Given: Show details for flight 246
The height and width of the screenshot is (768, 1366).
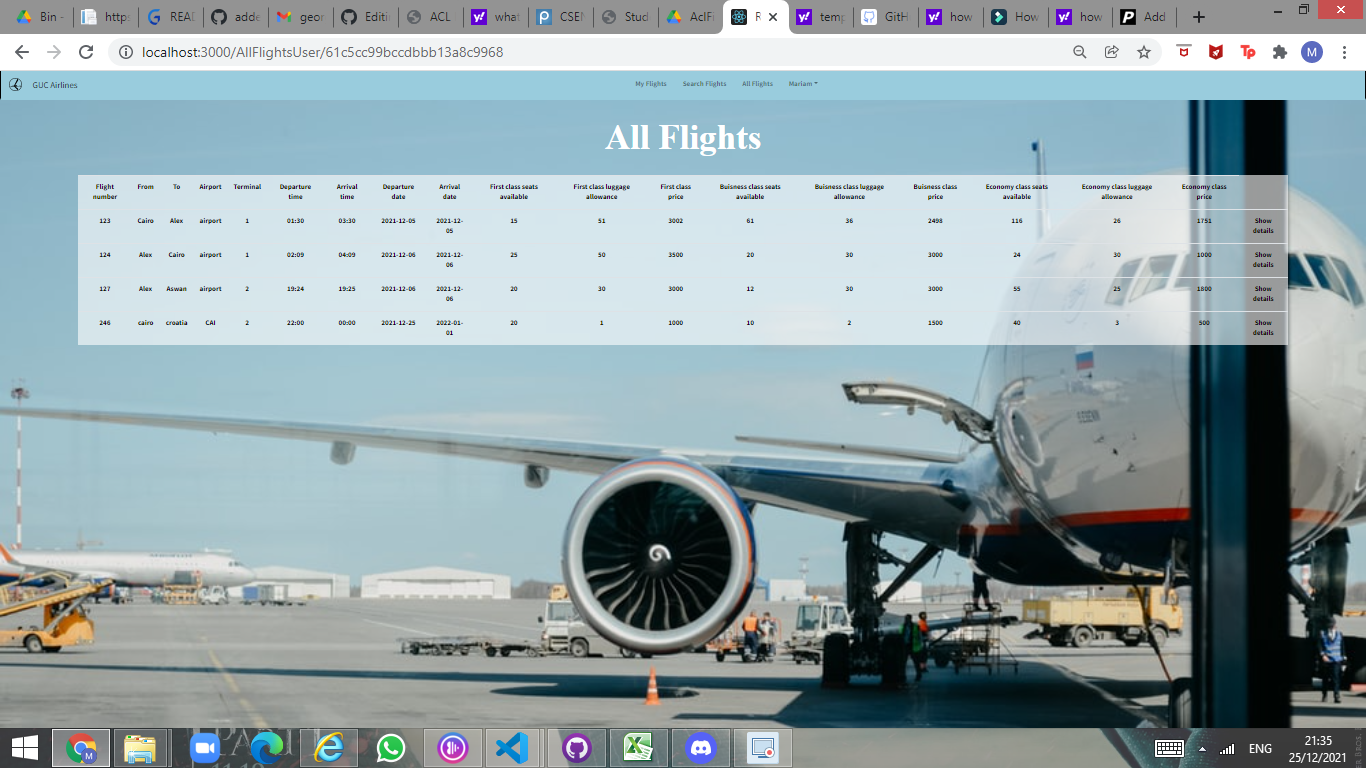Looking at the screenshot, I should tap(1263, 327).
